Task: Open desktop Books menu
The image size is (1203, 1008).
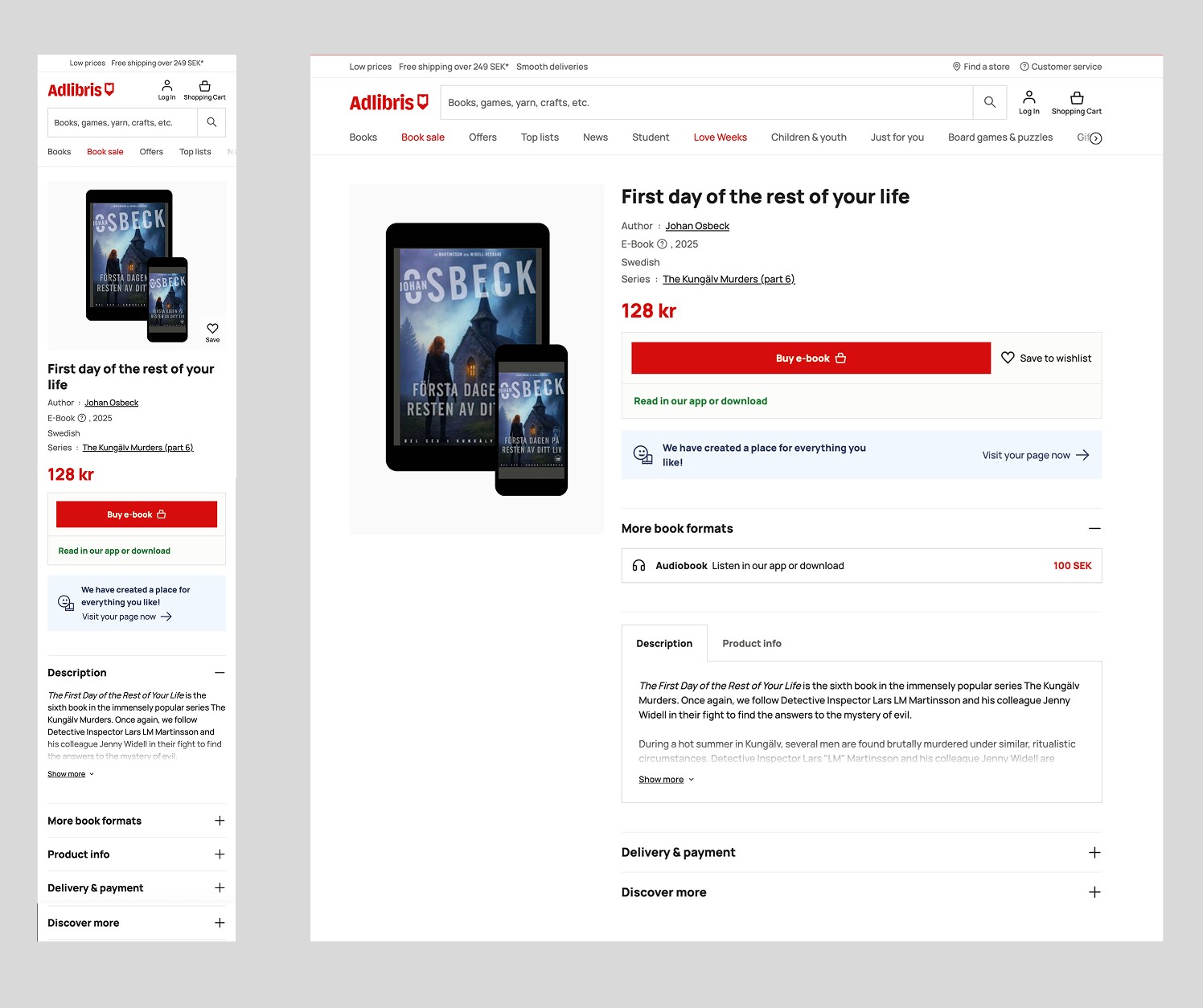Action: point(363,137)
